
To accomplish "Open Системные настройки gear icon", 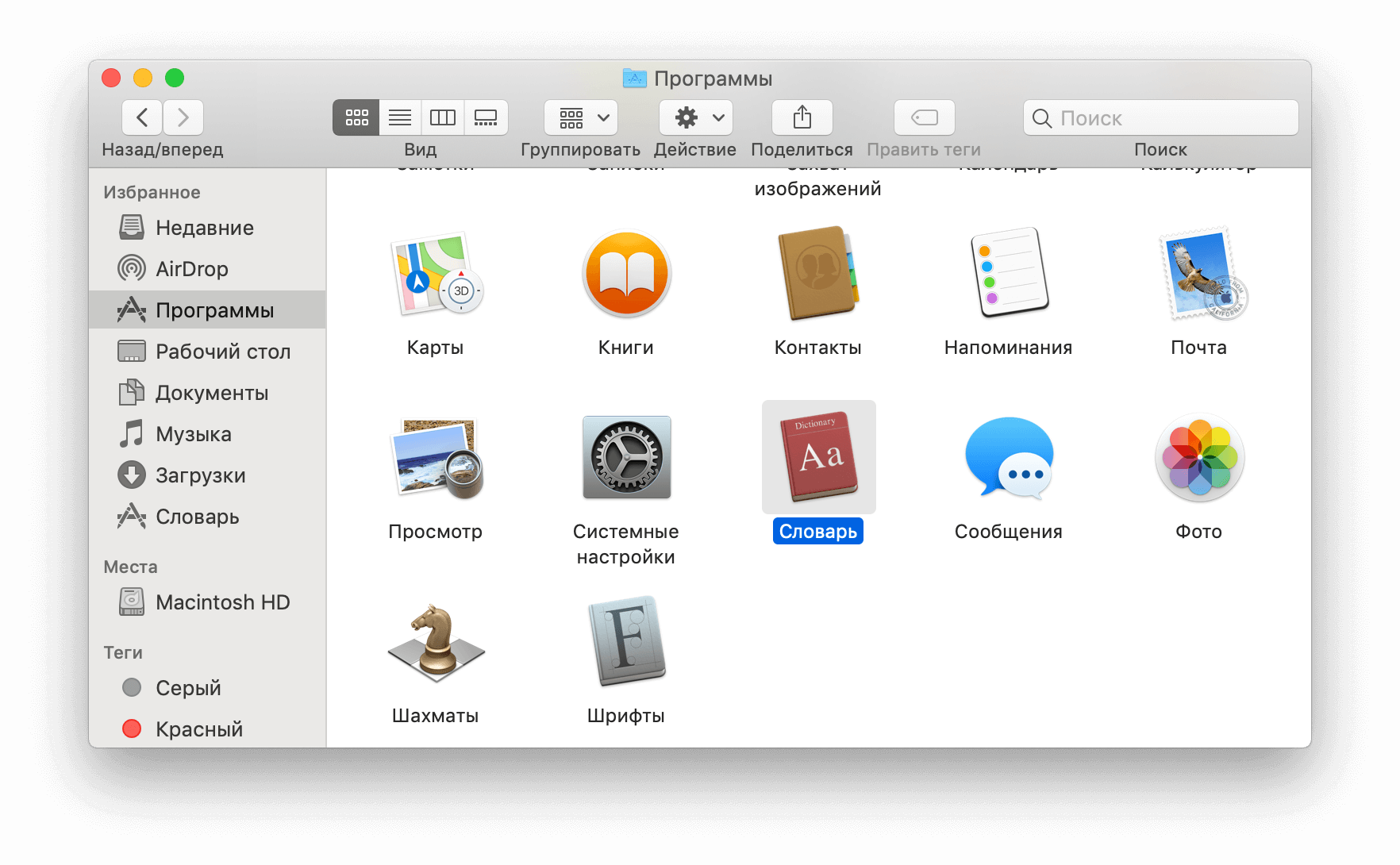I will coord(626,458).
